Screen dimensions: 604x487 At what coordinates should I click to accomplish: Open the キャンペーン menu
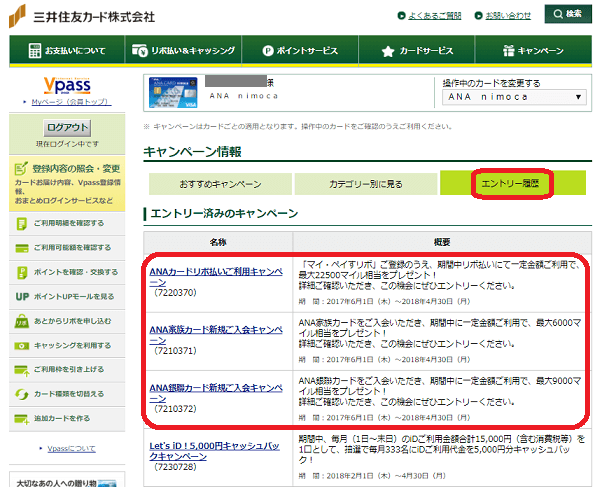click(x=534, y=50)
